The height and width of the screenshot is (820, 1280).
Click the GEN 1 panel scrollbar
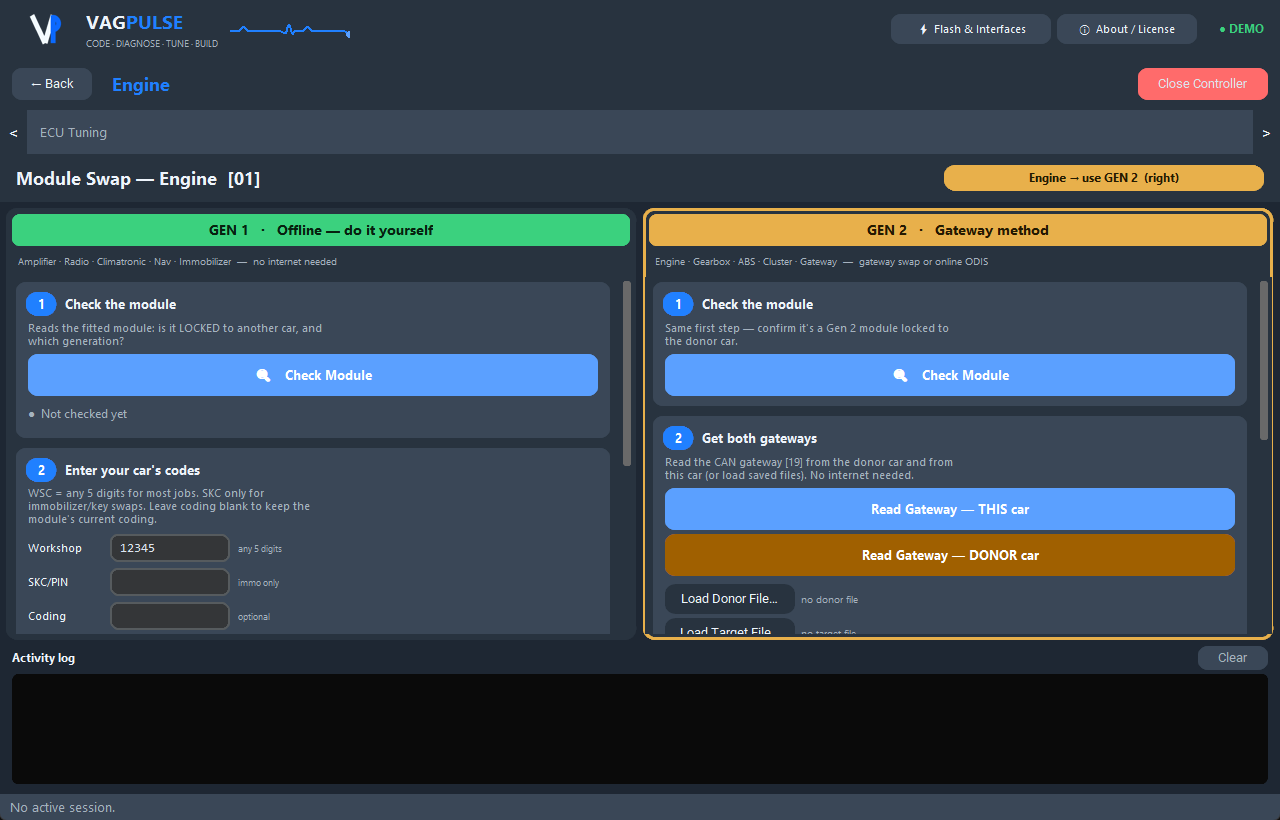click(627, 373)
